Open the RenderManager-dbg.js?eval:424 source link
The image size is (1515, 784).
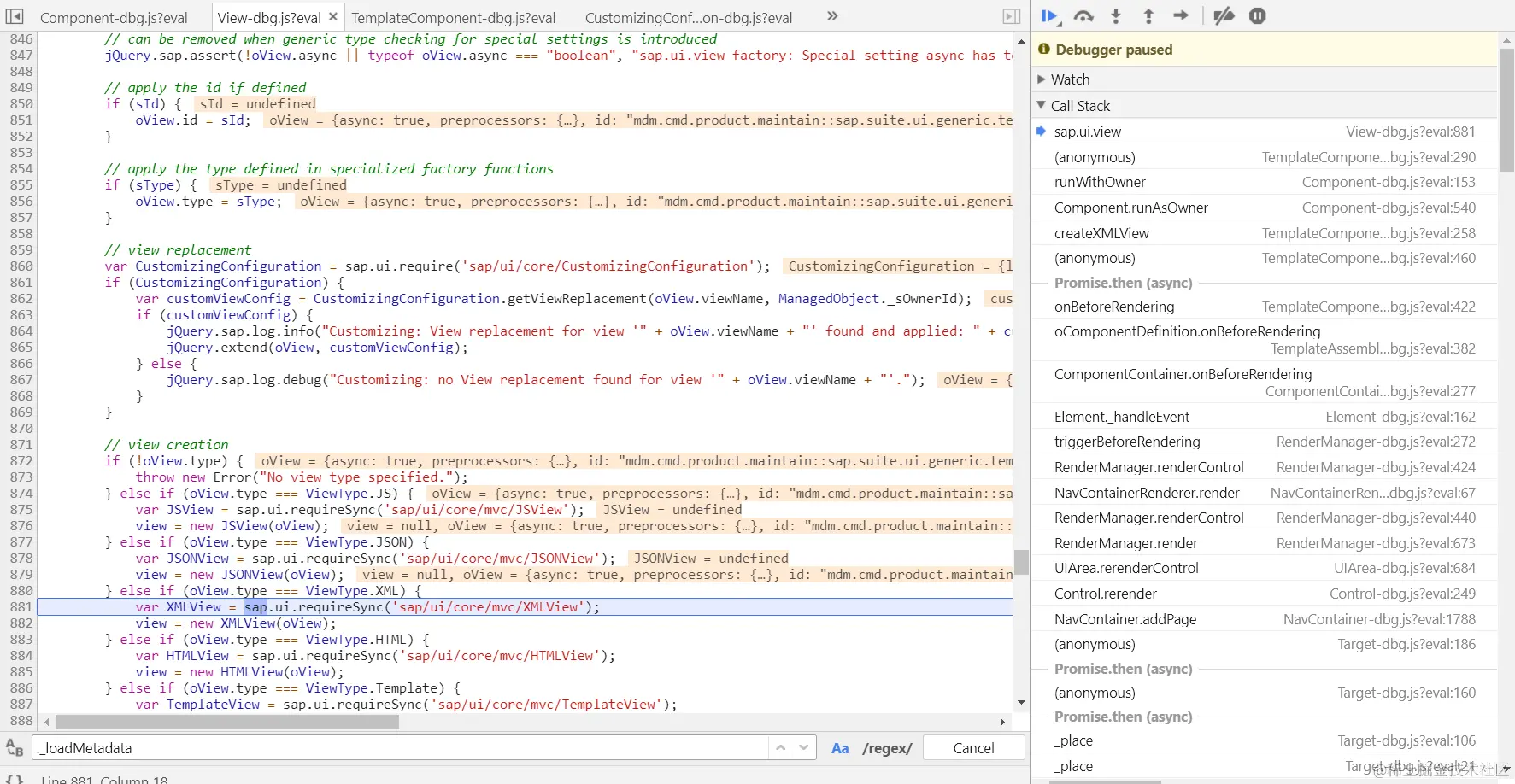point(1376,467)
